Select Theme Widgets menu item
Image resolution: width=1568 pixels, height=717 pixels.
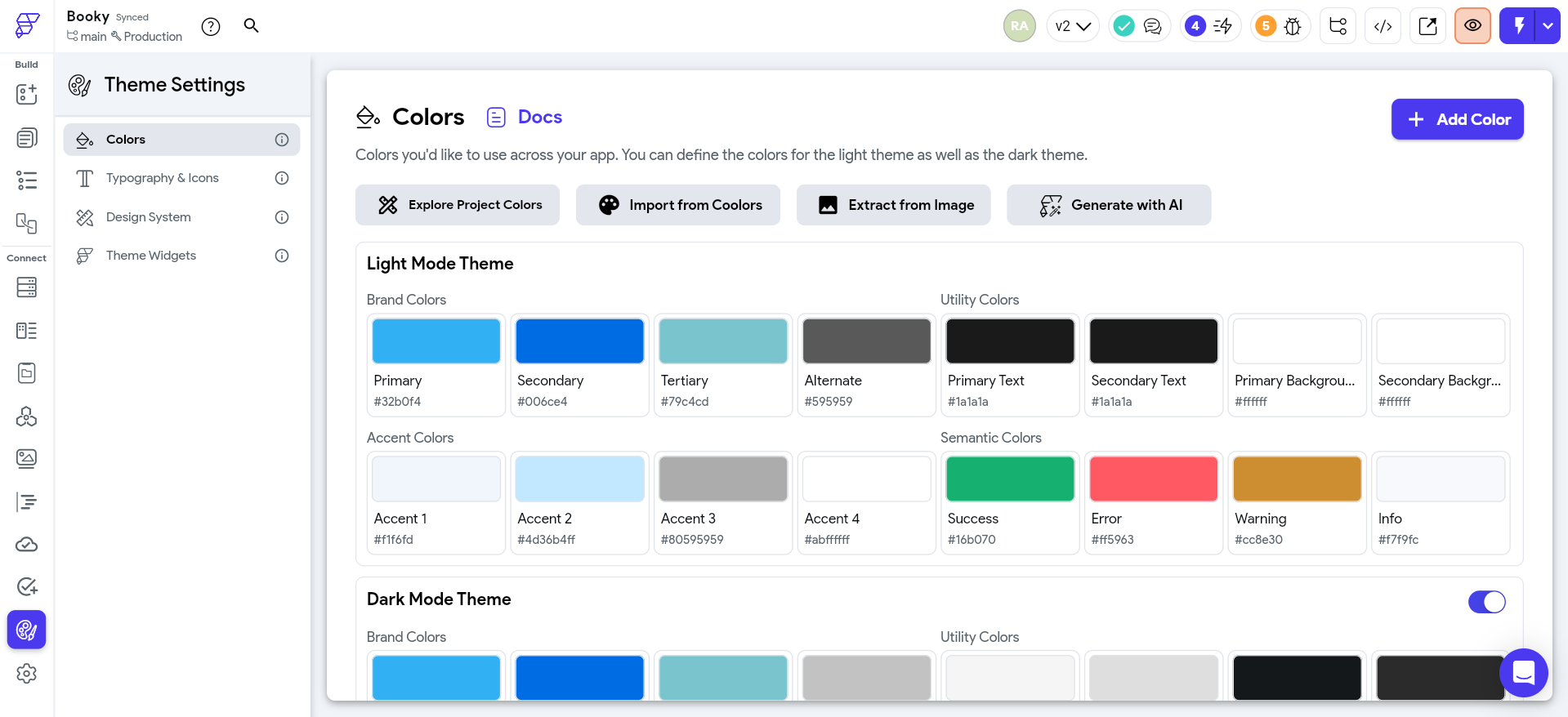click(x=181, y=256)
